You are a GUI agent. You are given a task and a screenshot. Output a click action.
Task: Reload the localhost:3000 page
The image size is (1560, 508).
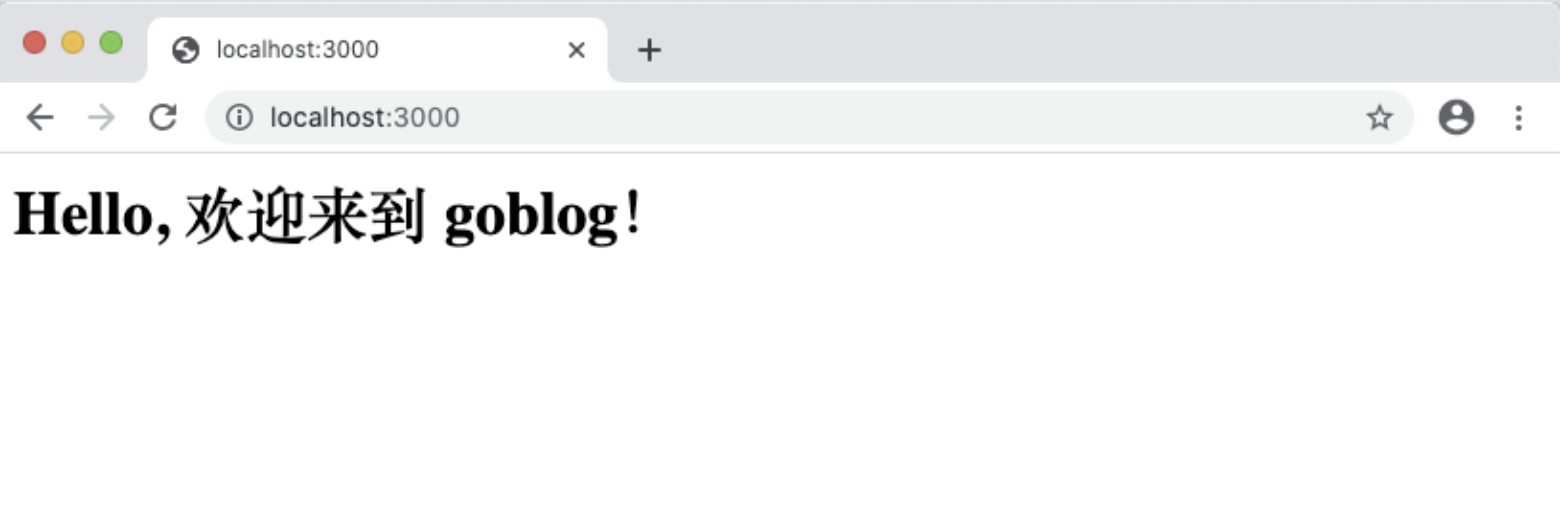click(x=162, y=118)
